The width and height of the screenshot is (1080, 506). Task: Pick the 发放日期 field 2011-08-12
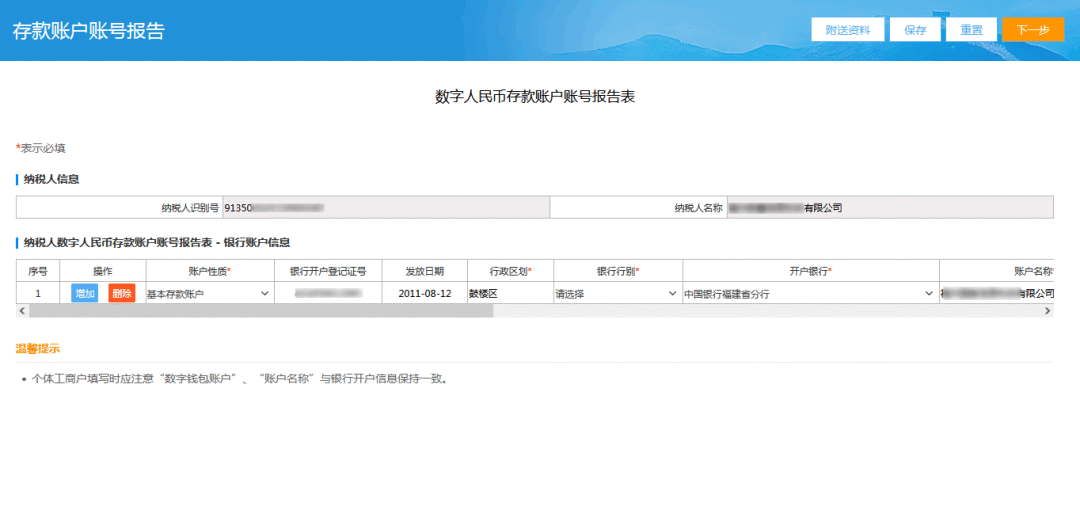(425, 294)
